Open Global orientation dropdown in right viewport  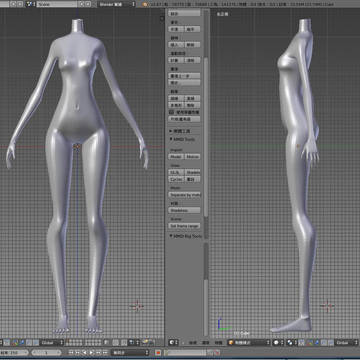click(x=346, y=342)
